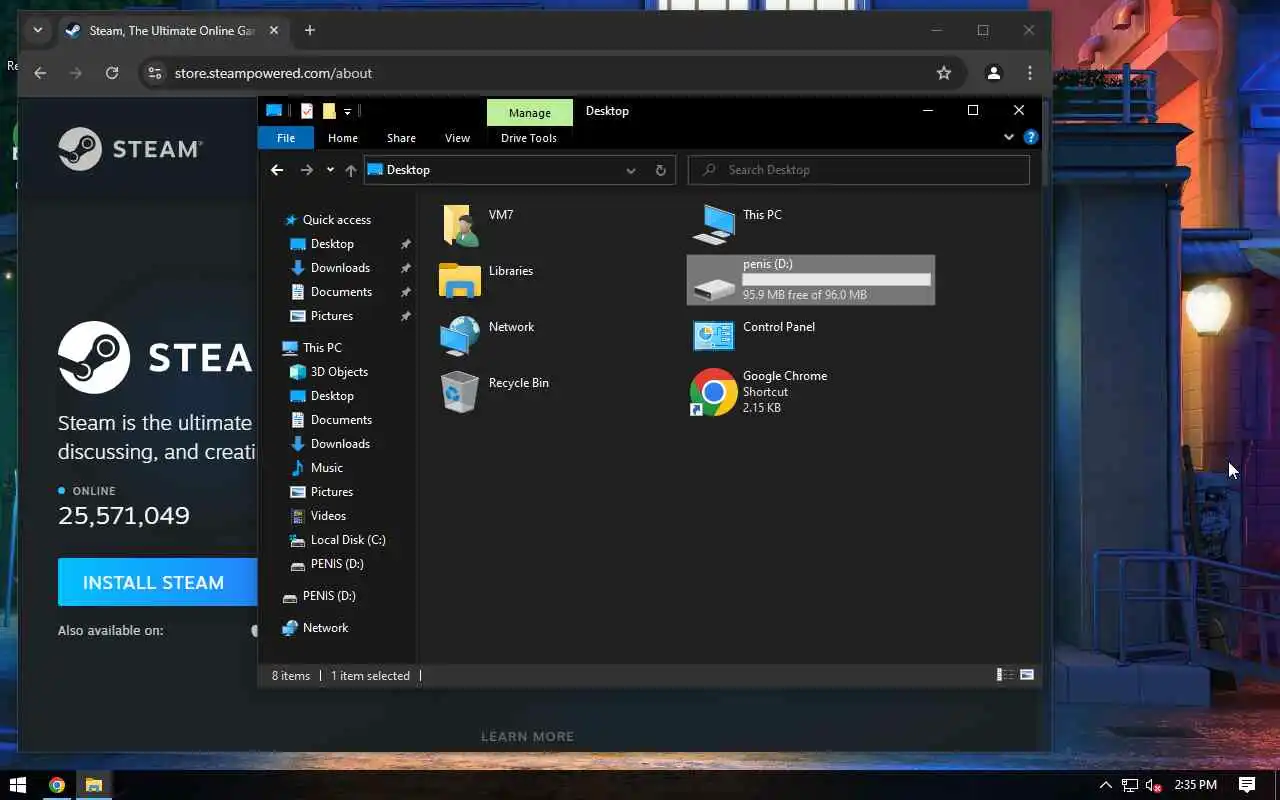Open the File menu in File Explorer
This screenshot has width=1280, height=800.
tap(286, 138)
